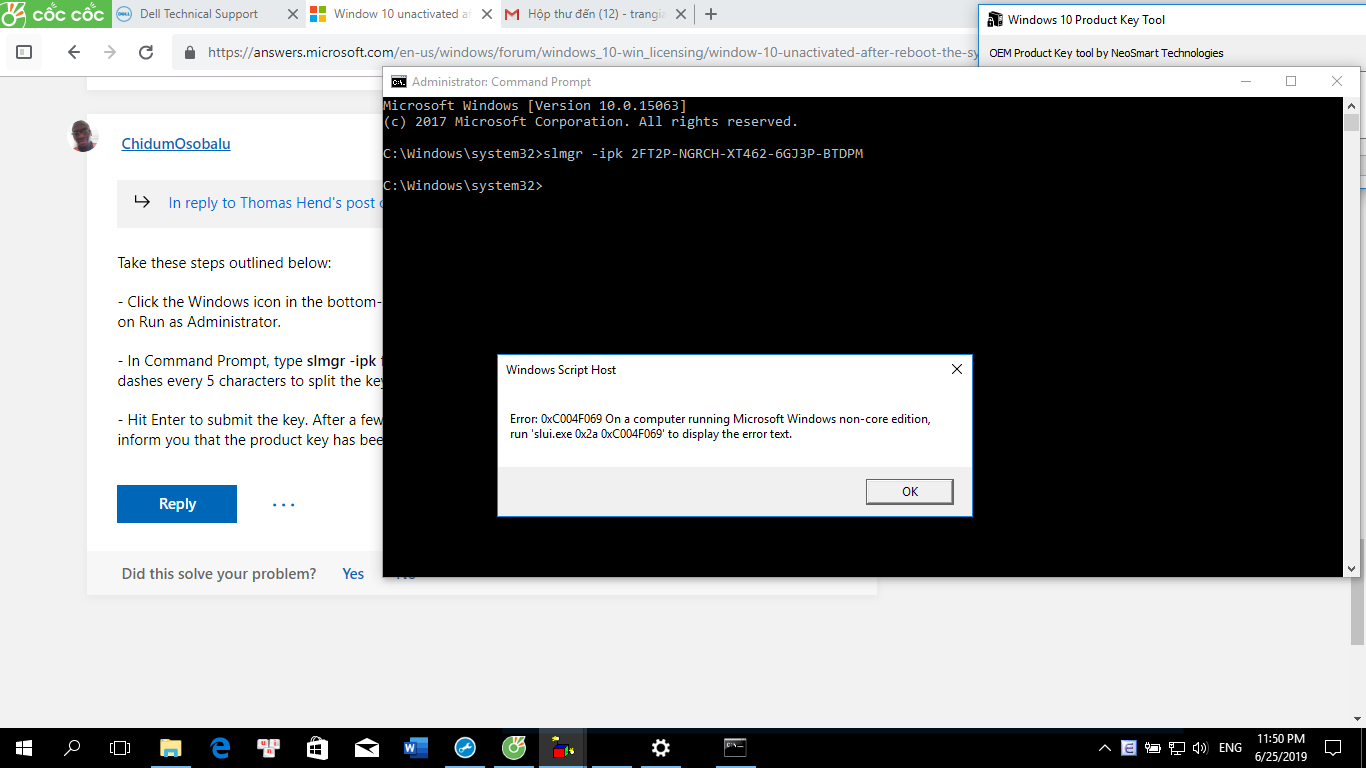Answer Yes to Did this solve your problem
1366x768 pixels.
353,574
